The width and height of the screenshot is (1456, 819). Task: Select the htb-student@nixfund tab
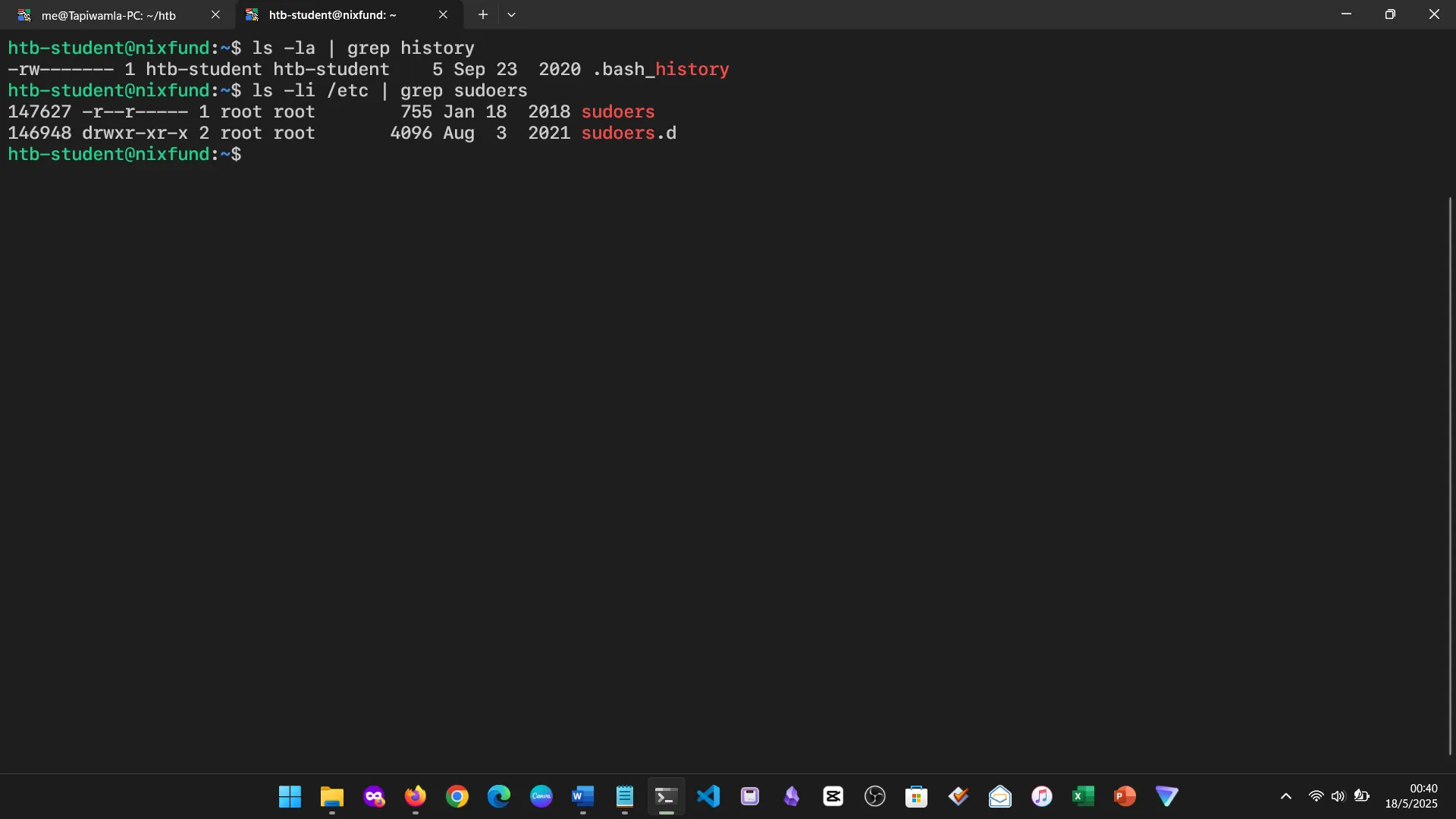click(x=332, y=15)
